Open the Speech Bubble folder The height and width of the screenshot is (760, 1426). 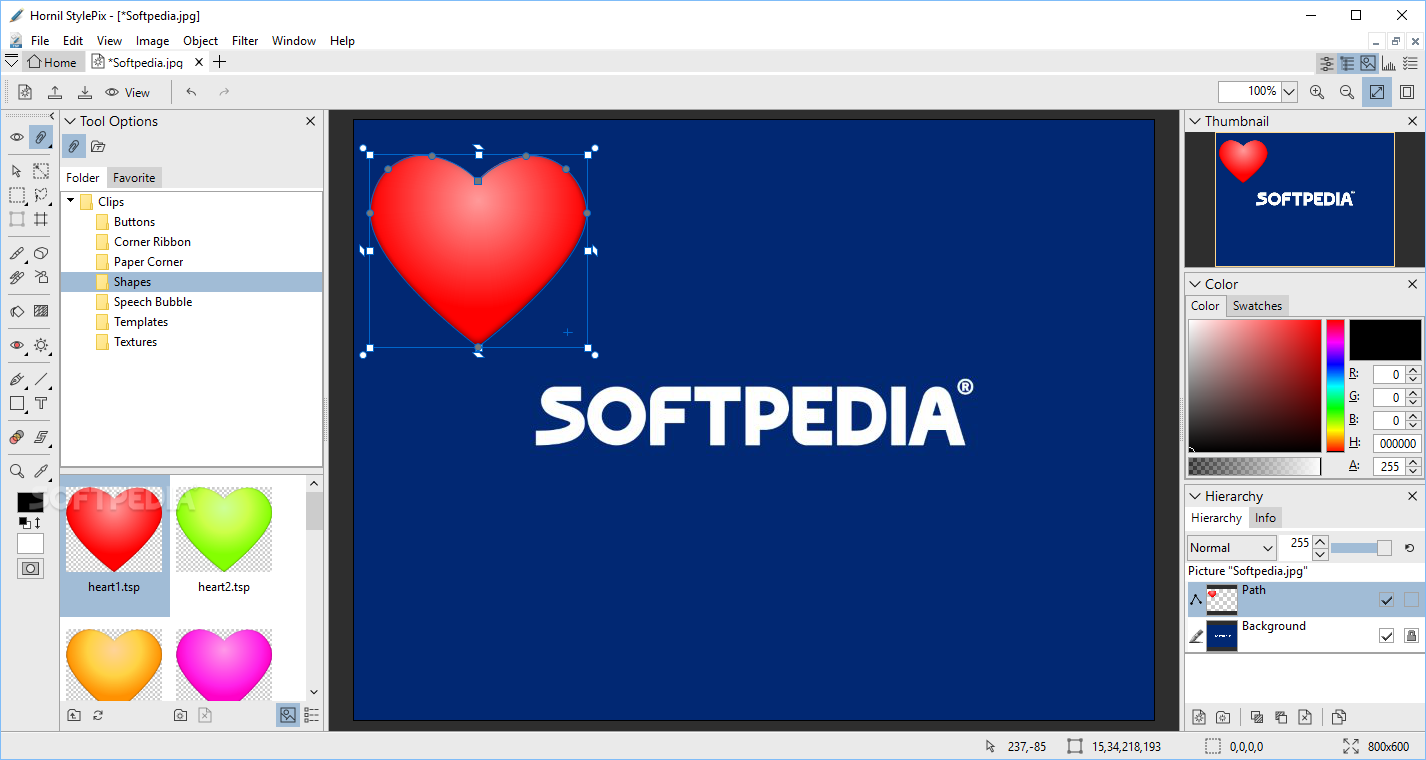(x=153, y=302)
